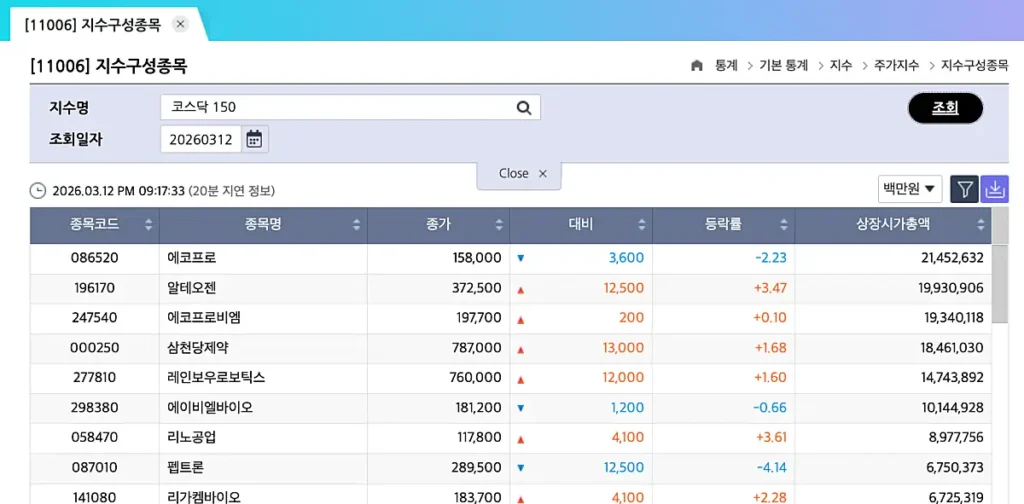Click the clock icon beside the timestamp
The image size is (1024, 504).
[x=38, y=191]
